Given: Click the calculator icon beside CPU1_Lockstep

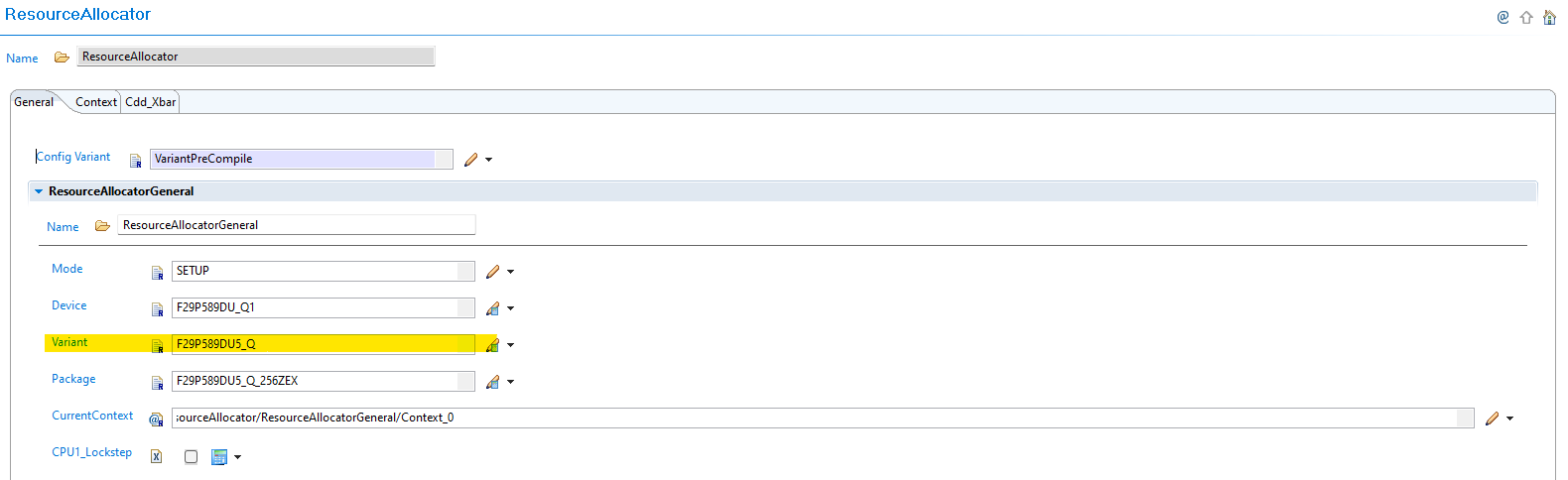Looking at the screenshot, I should click(219, 457).
